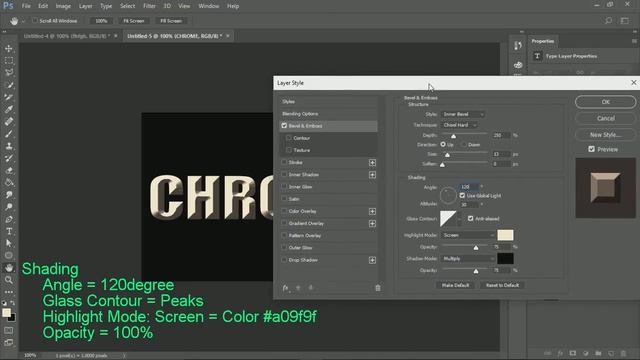Click the black shadow color swatch
The image size is (640, 360).
[505, 258]
